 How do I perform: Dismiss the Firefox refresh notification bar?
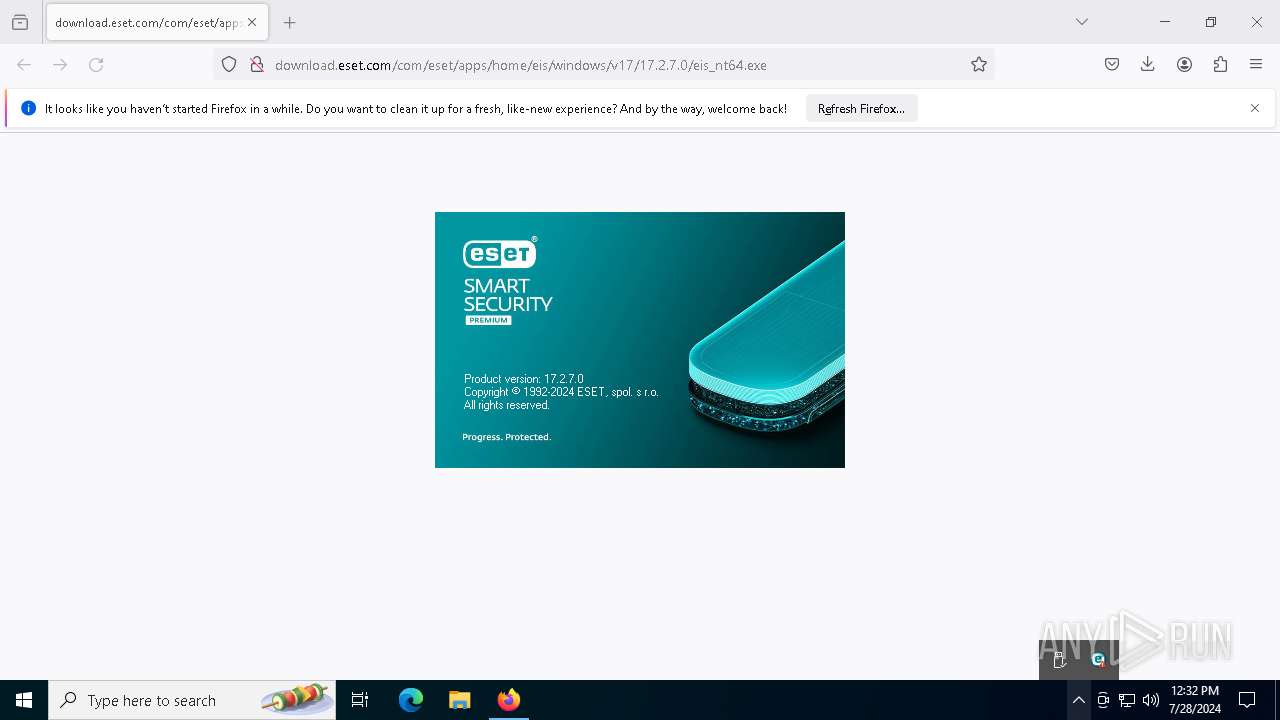pos(1255,108)
